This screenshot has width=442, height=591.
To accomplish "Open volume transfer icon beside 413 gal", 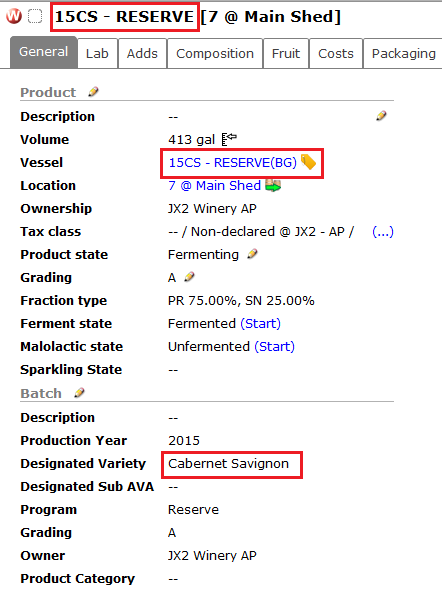I will click(x=229, y=139).
